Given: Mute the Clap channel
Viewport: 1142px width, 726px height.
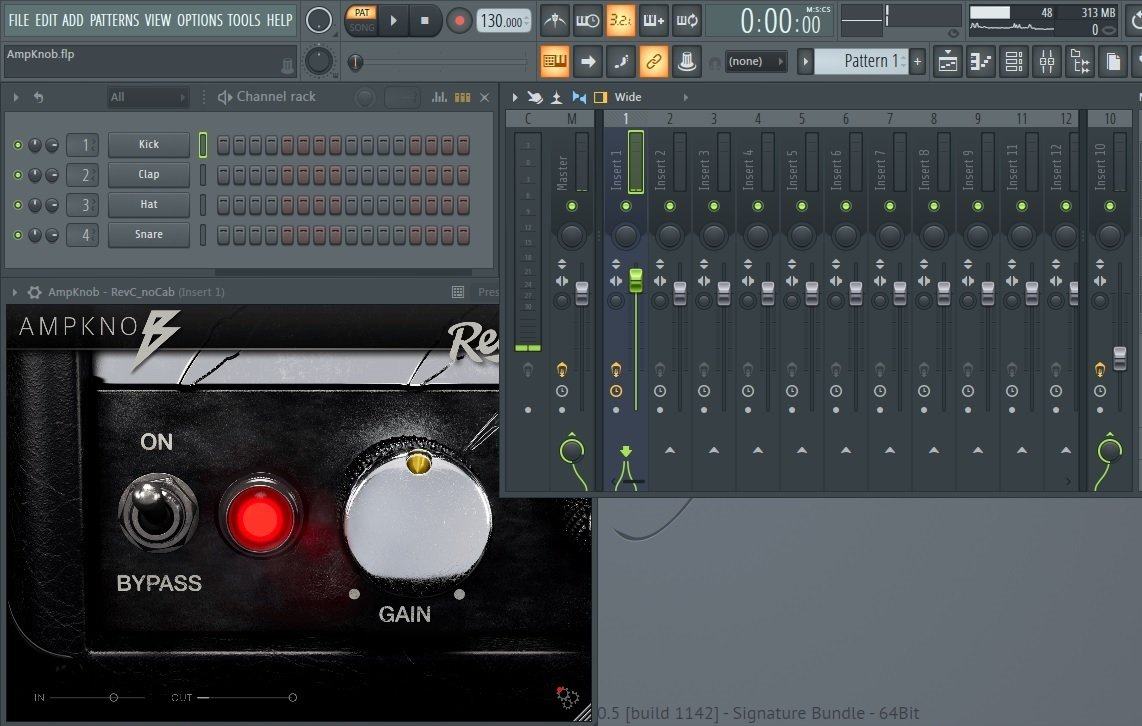Looking at the screenshot, I should pos(17,175).
